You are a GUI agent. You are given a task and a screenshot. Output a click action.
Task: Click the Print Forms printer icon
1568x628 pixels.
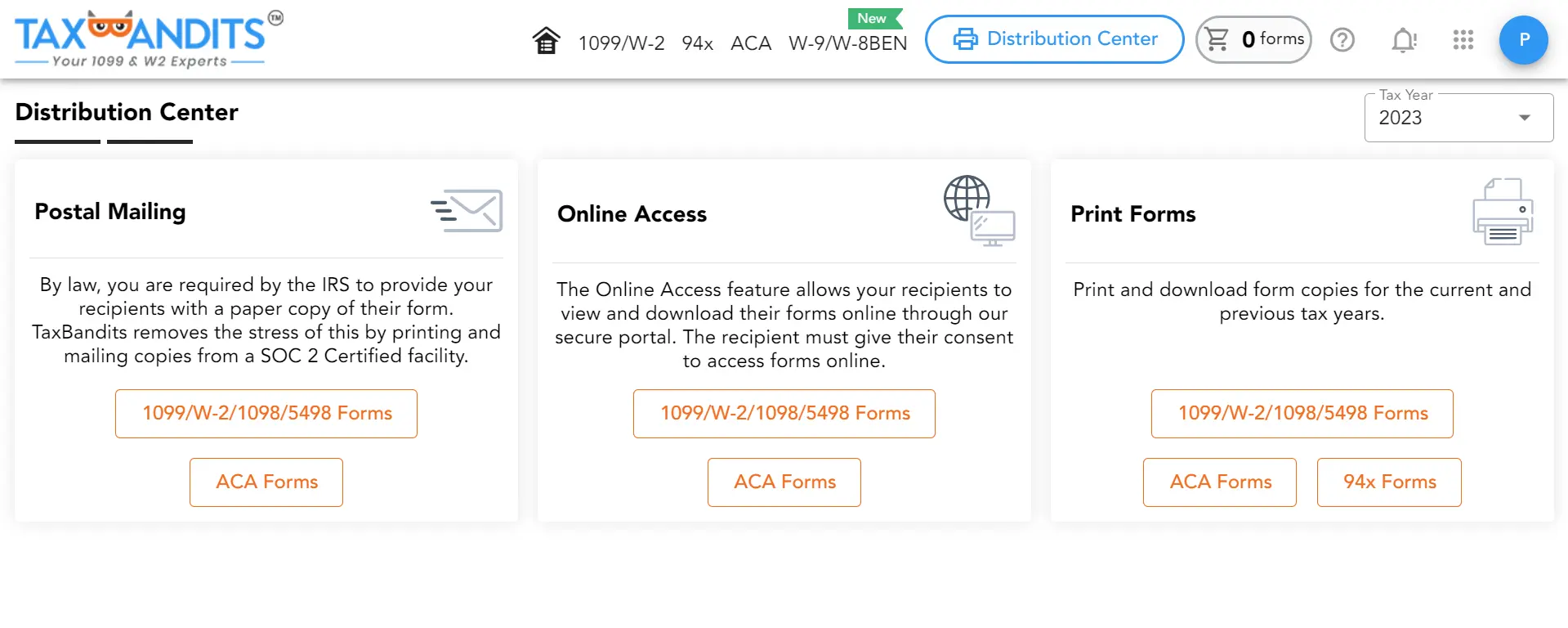click(1502, 211)
